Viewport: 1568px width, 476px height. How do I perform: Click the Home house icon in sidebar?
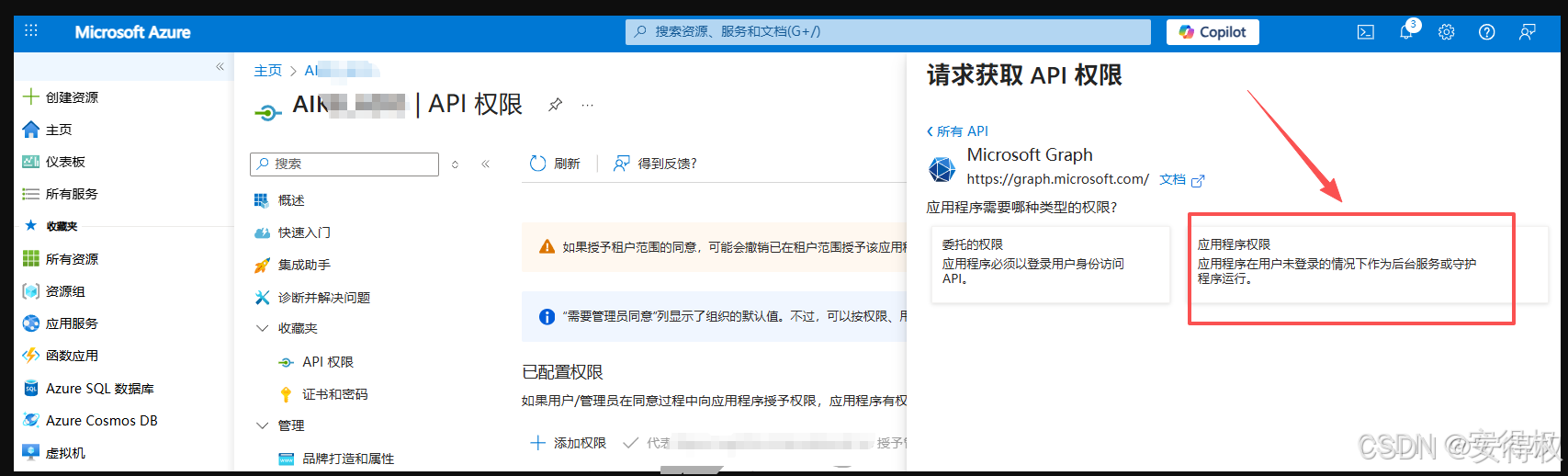(31, 130)
